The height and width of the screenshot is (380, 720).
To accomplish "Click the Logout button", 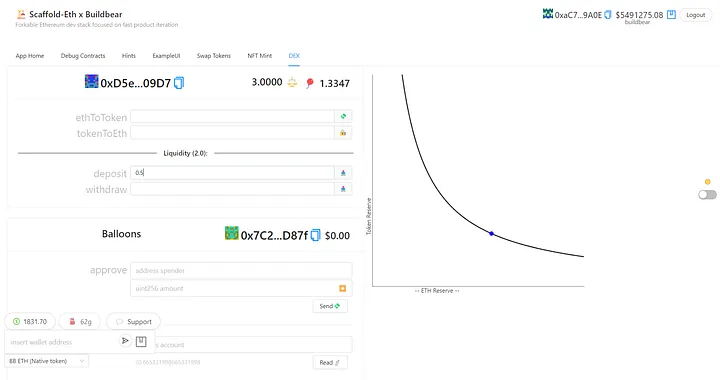I will pos(696,15).
